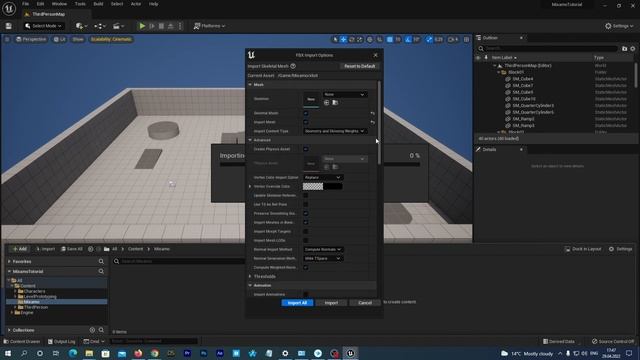Click Reset to Default in FBX options

click(x=360, y=66)
